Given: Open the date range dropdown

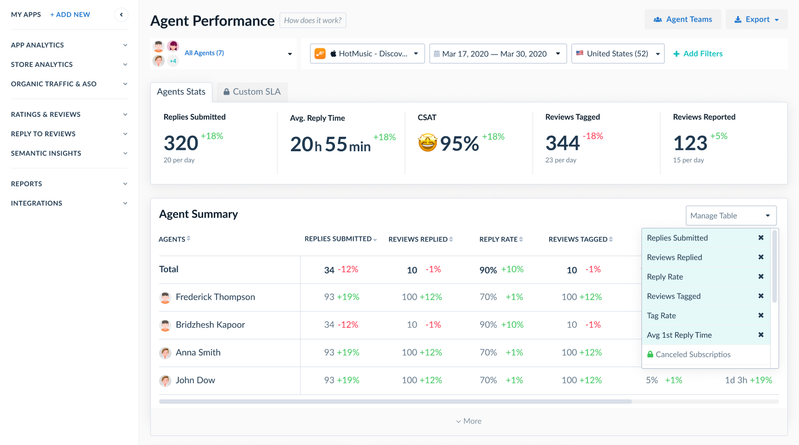Looking at the screenshot, I should coord(496,54).
